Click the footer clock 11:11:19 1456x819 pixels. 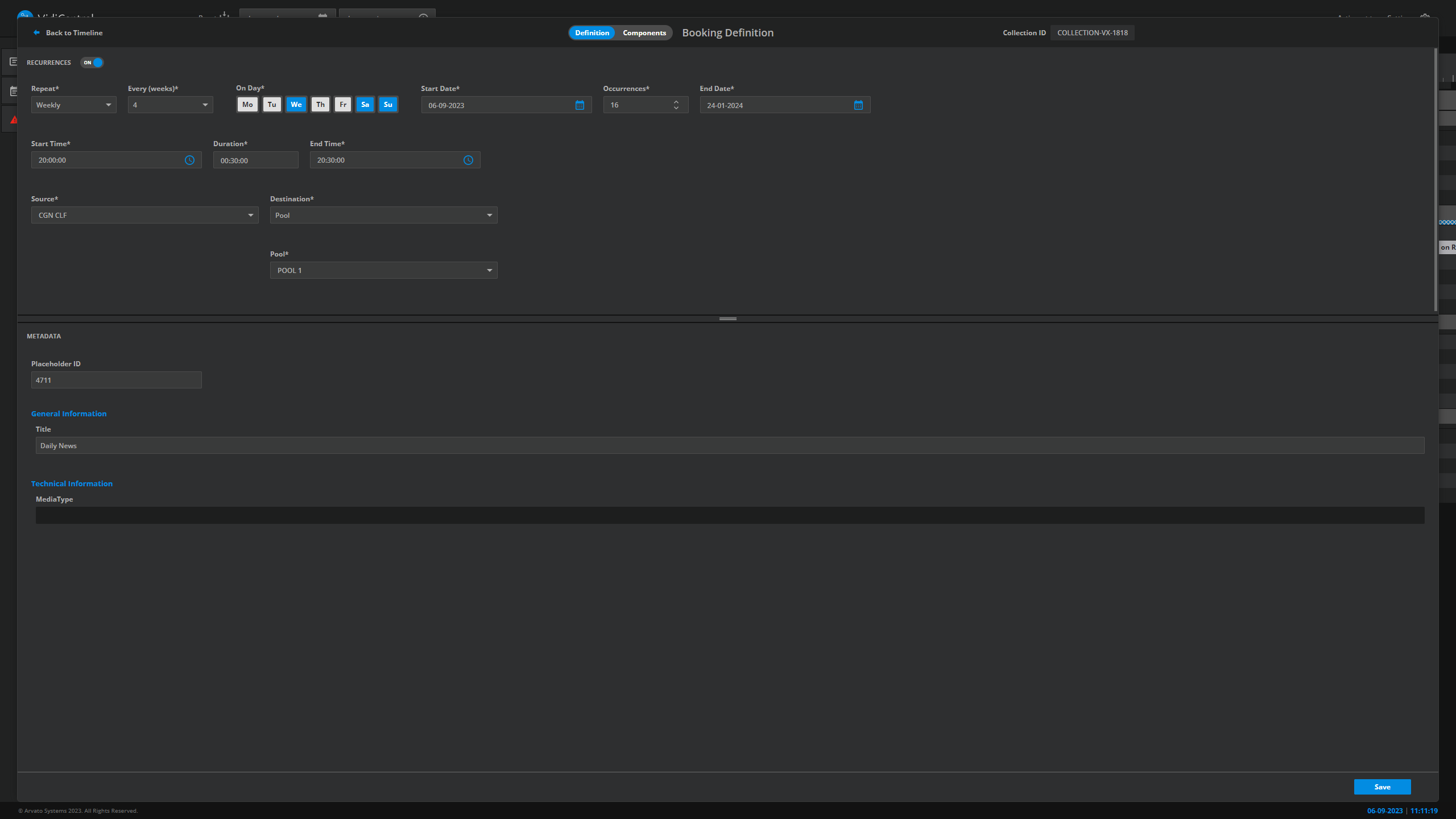click(1424, 811)
